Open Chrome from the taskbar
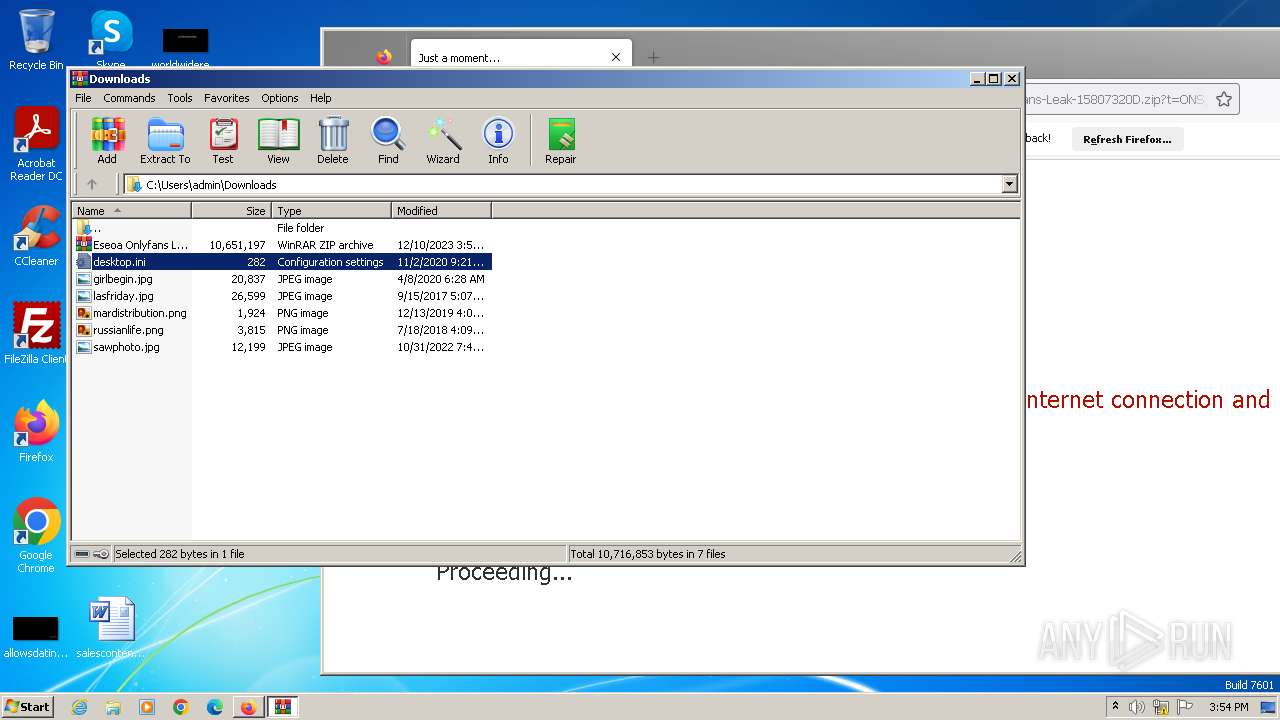This screenshot has height=720, width=1280. point(181,707)
